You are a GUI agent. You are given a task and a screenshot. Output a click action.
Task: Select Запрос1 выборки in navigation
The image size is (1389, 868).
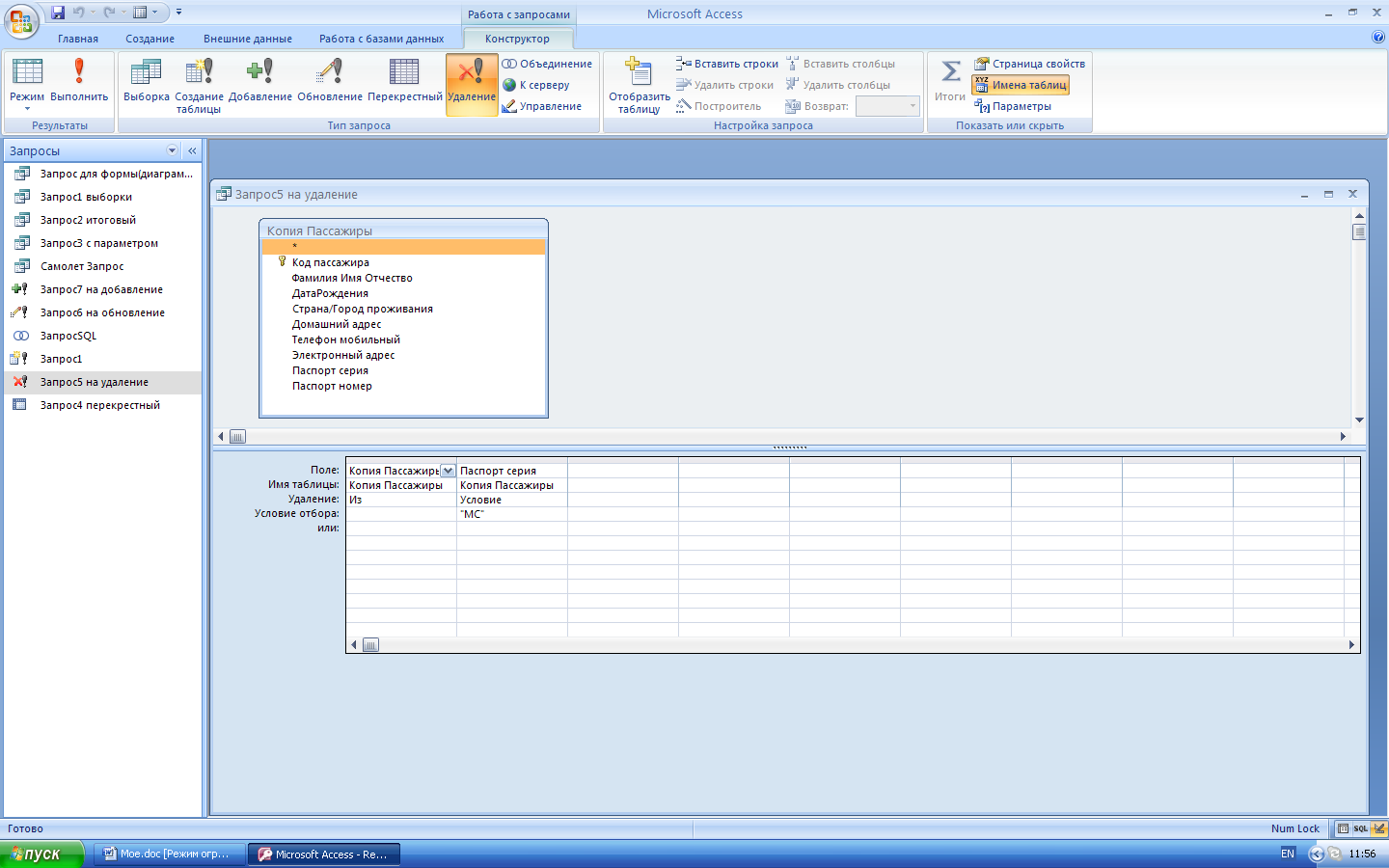pyautogui.click(x=102, y=197)
